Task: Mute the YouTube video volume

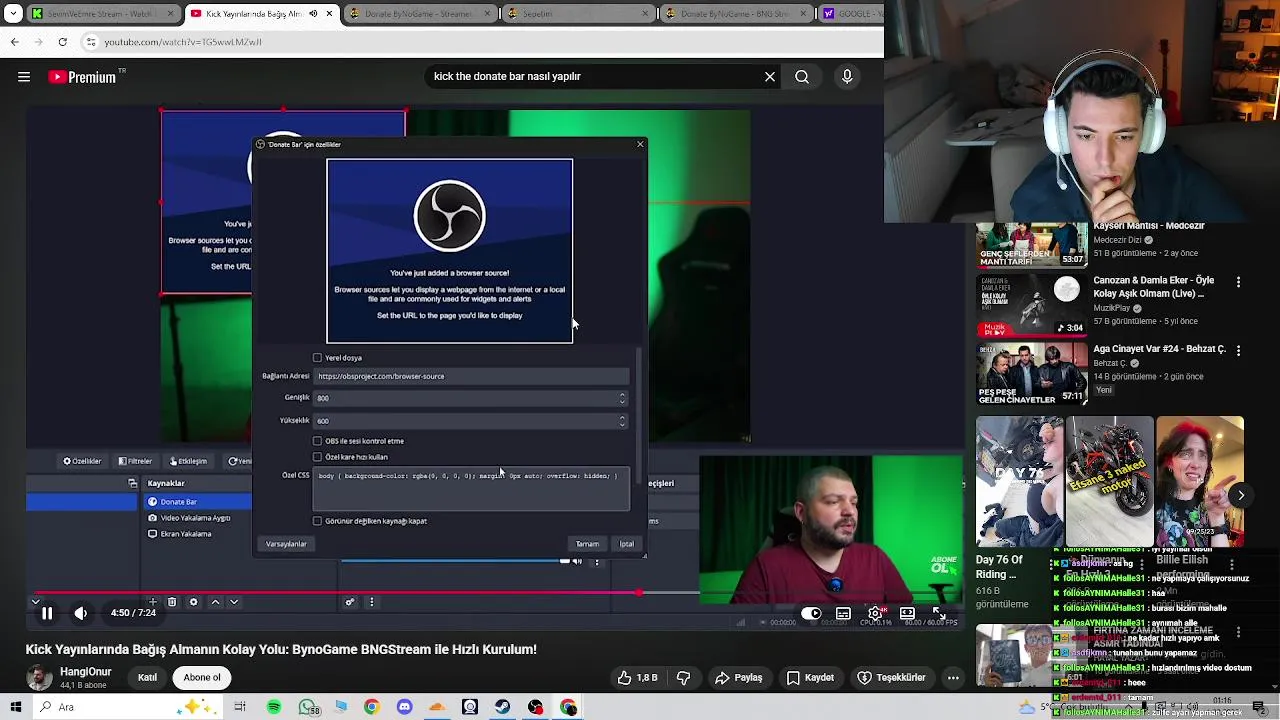Action: click(x=81, y=613)
